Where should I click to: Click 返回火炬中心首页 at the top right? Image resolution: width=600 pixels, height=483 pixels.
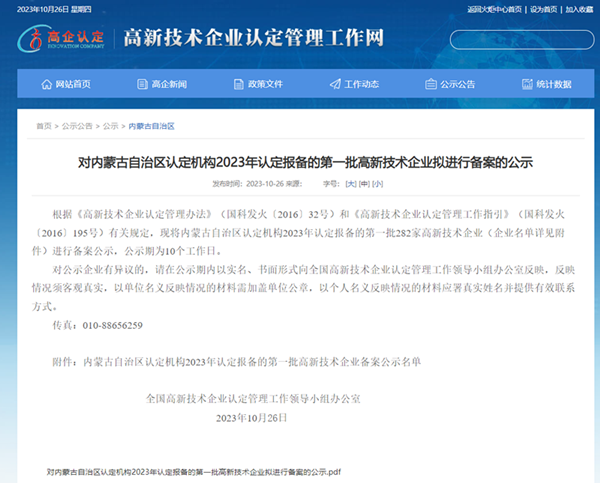pyautogui.click(x=494, y=9)
